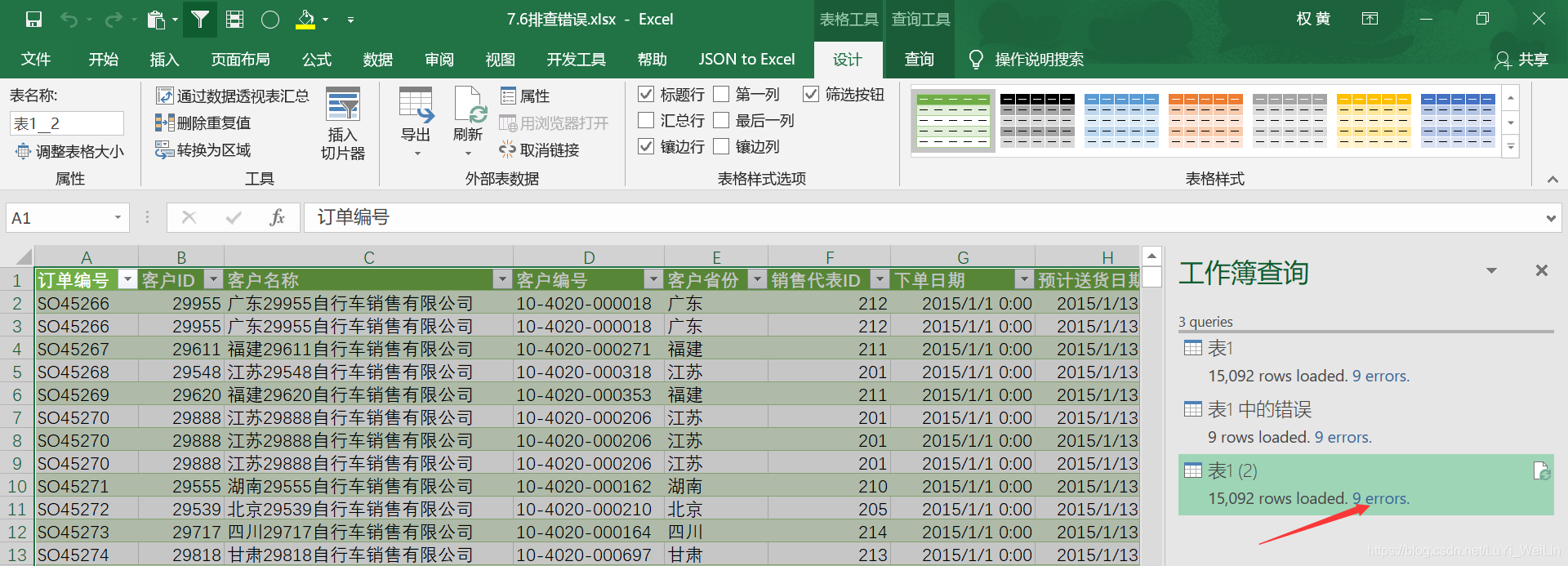Open filter dropdown for 下单日期 column
Viewport: 1568px width, 566px height.
(1024, 280)
